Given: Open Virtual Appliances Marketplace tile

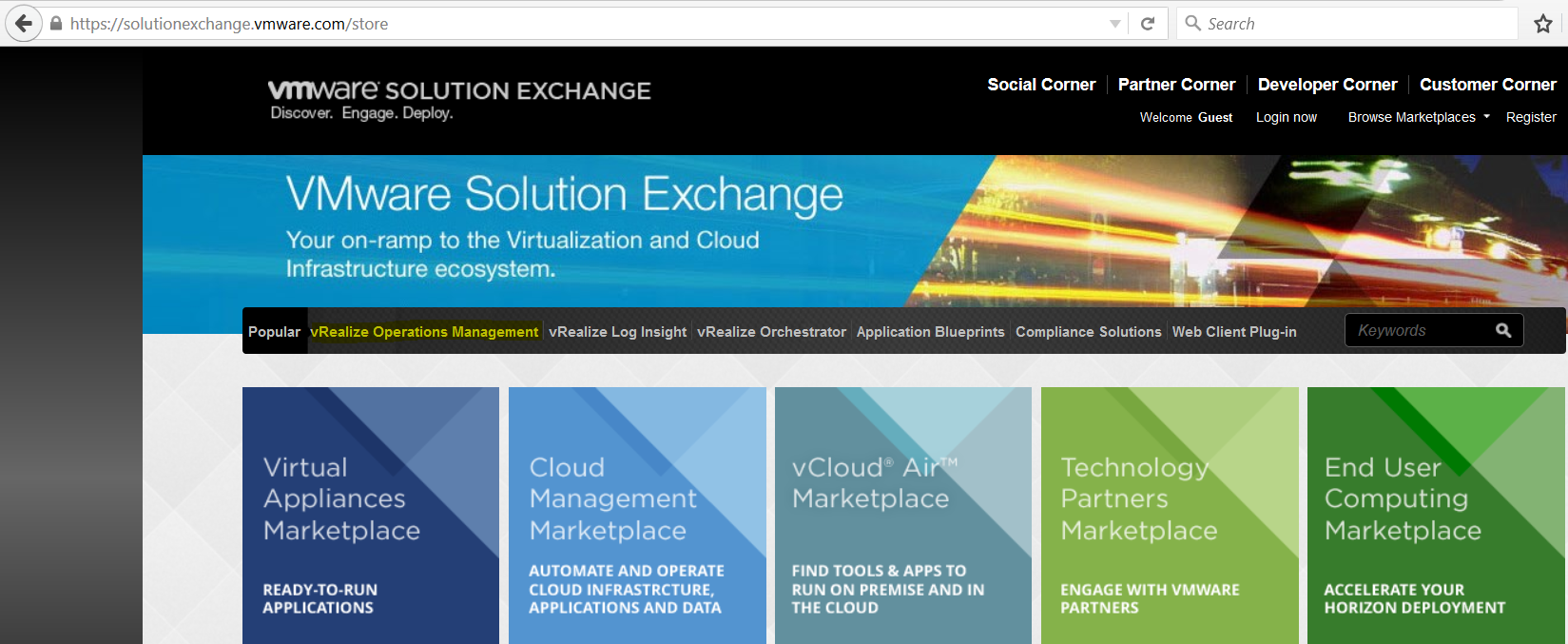Looking at the screenshot, I should coord(371,516).
